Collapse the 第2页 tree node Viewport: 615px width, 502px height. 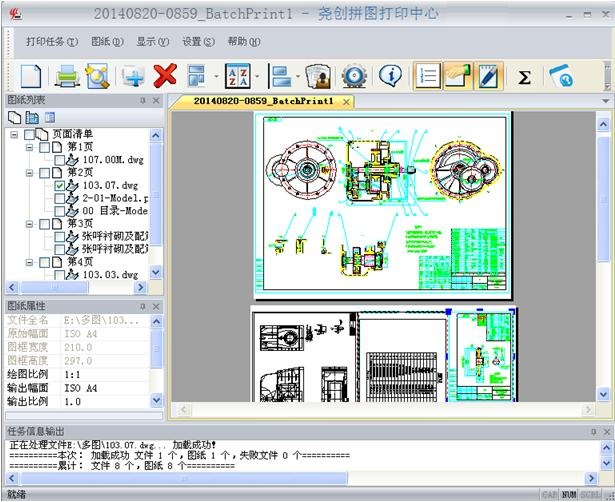tap(29, 173)
